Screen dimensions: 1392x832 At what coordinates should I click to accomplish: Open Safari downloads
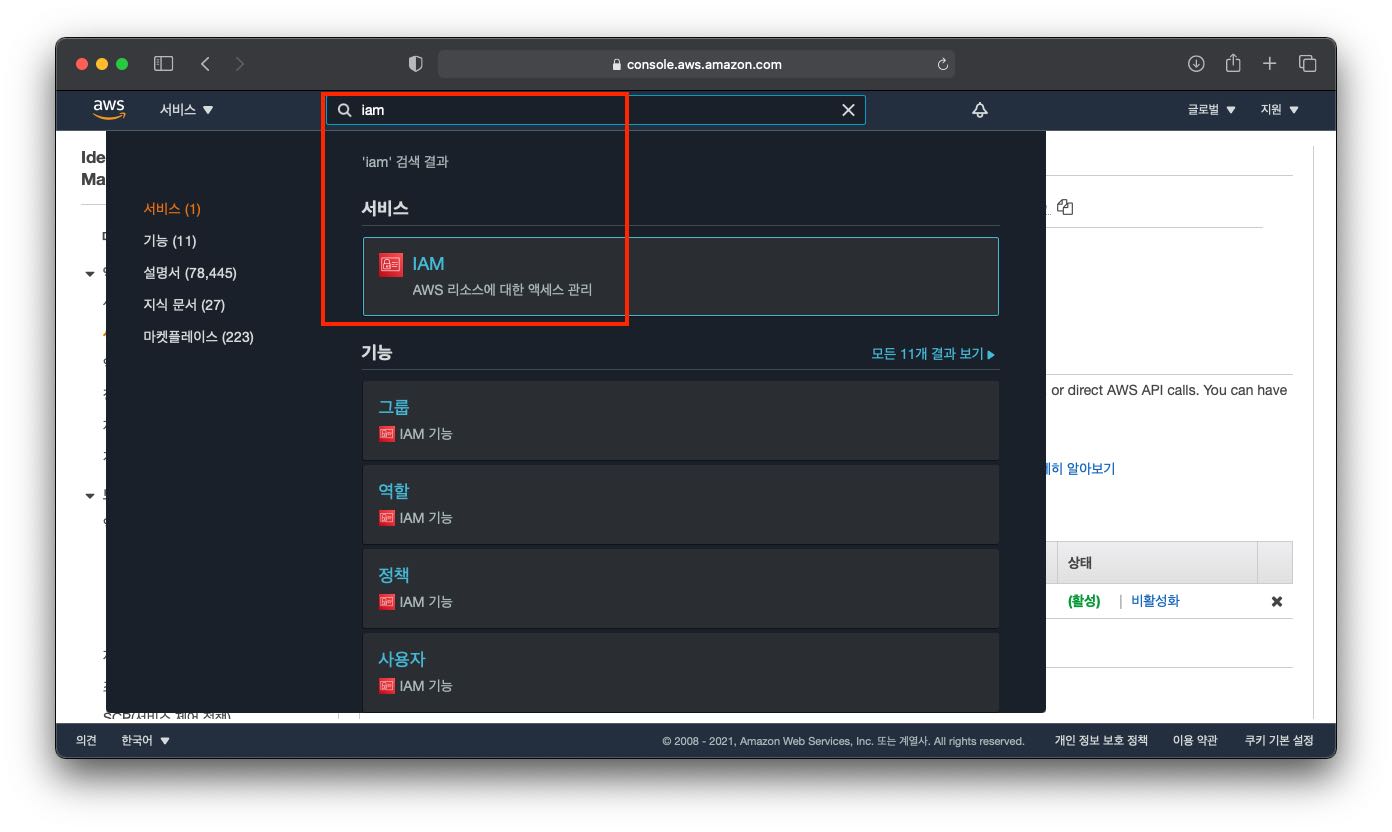click(x=1196, y=64)
